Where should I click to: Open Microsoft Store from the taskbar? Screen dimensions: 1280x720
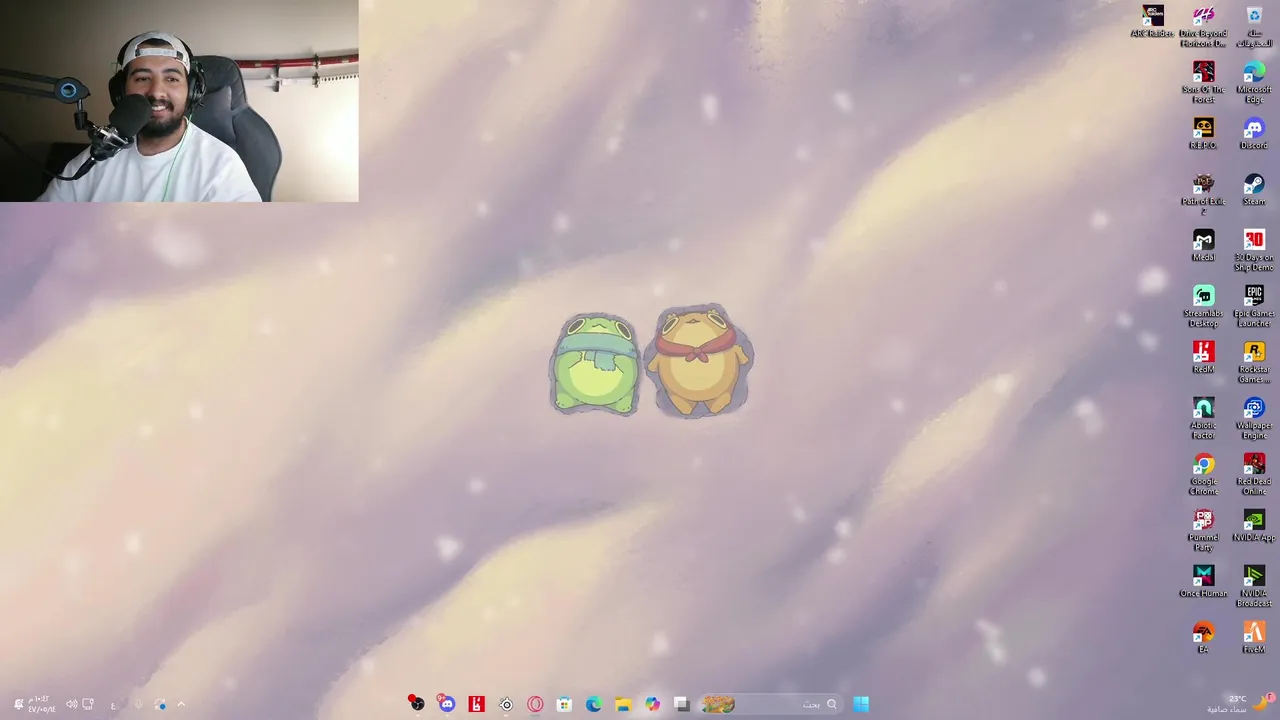(564, 704)
